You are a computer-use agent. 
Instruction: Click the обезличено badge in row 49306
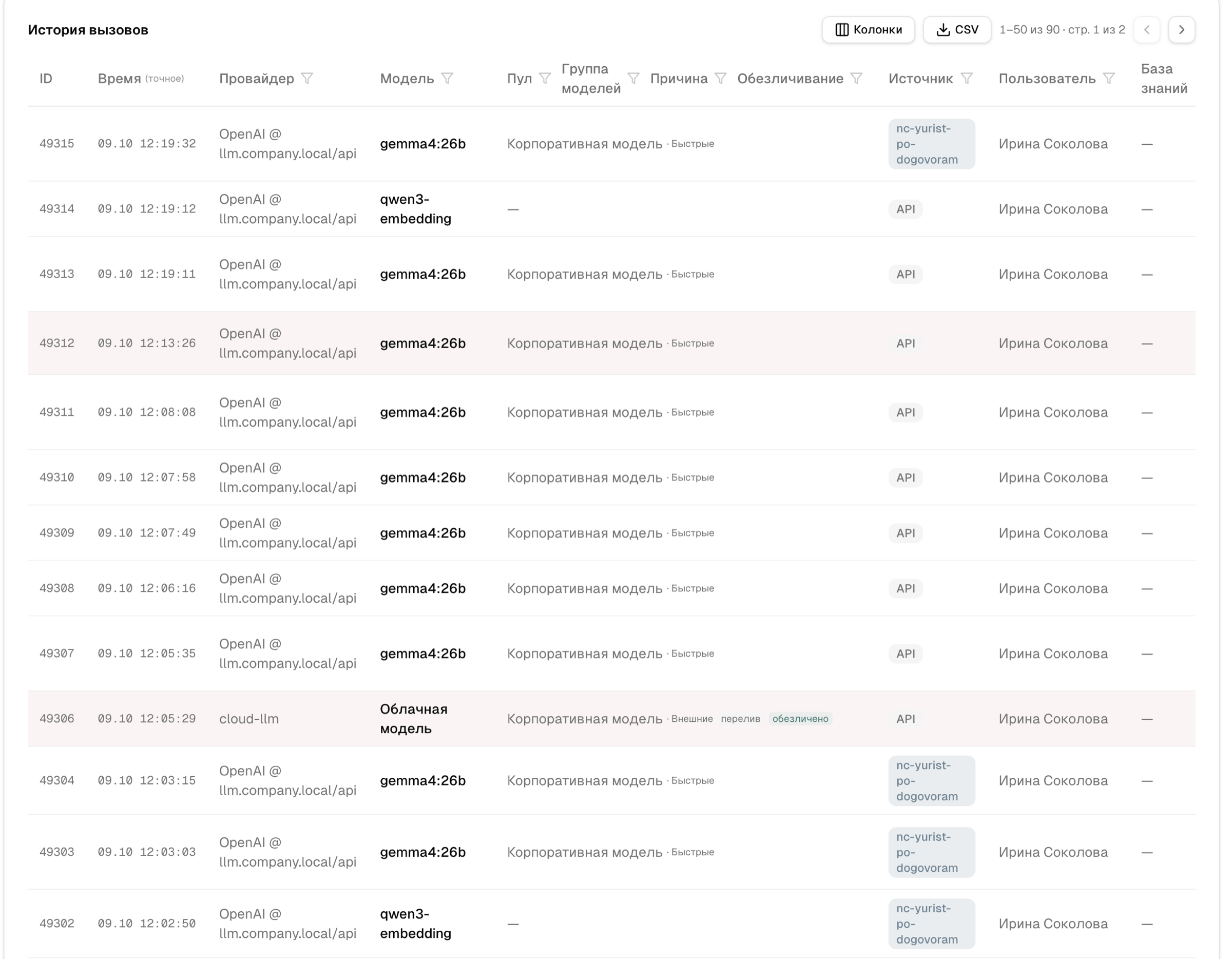pyautogui.click(x=800, y=719)
